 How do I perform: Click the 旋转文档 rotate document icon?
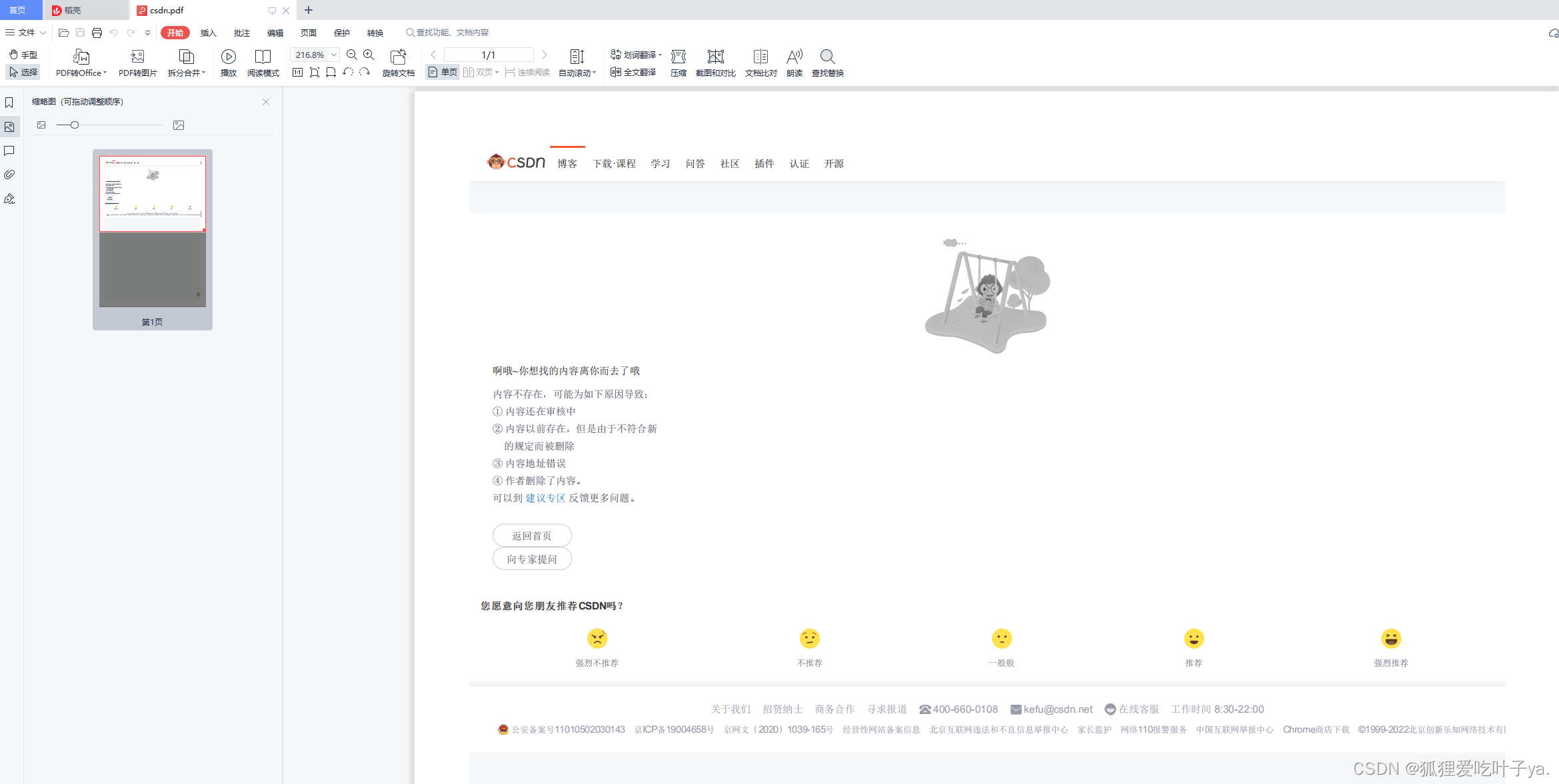click(398, 57)
